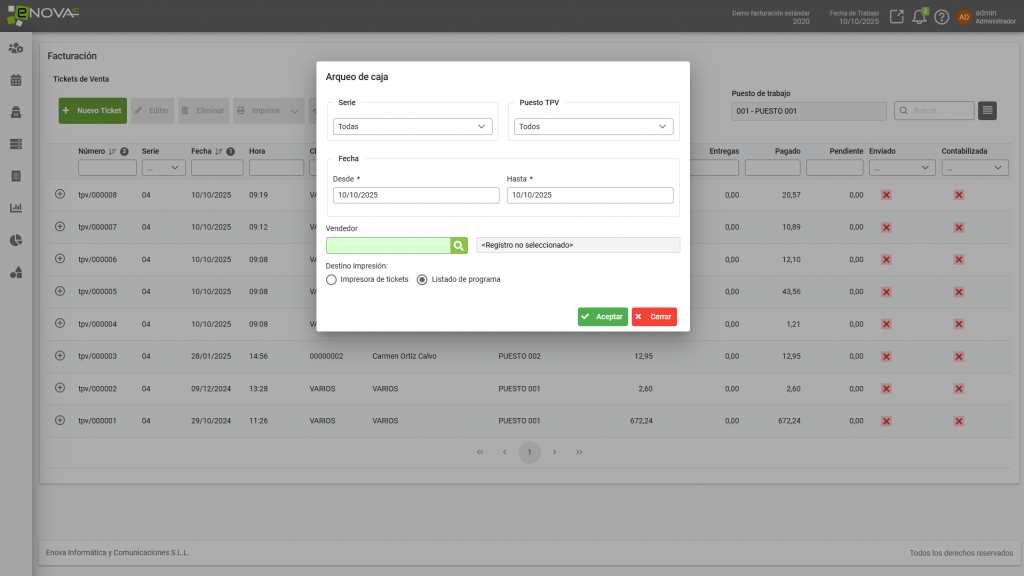Go to pagination page 1

529,452
